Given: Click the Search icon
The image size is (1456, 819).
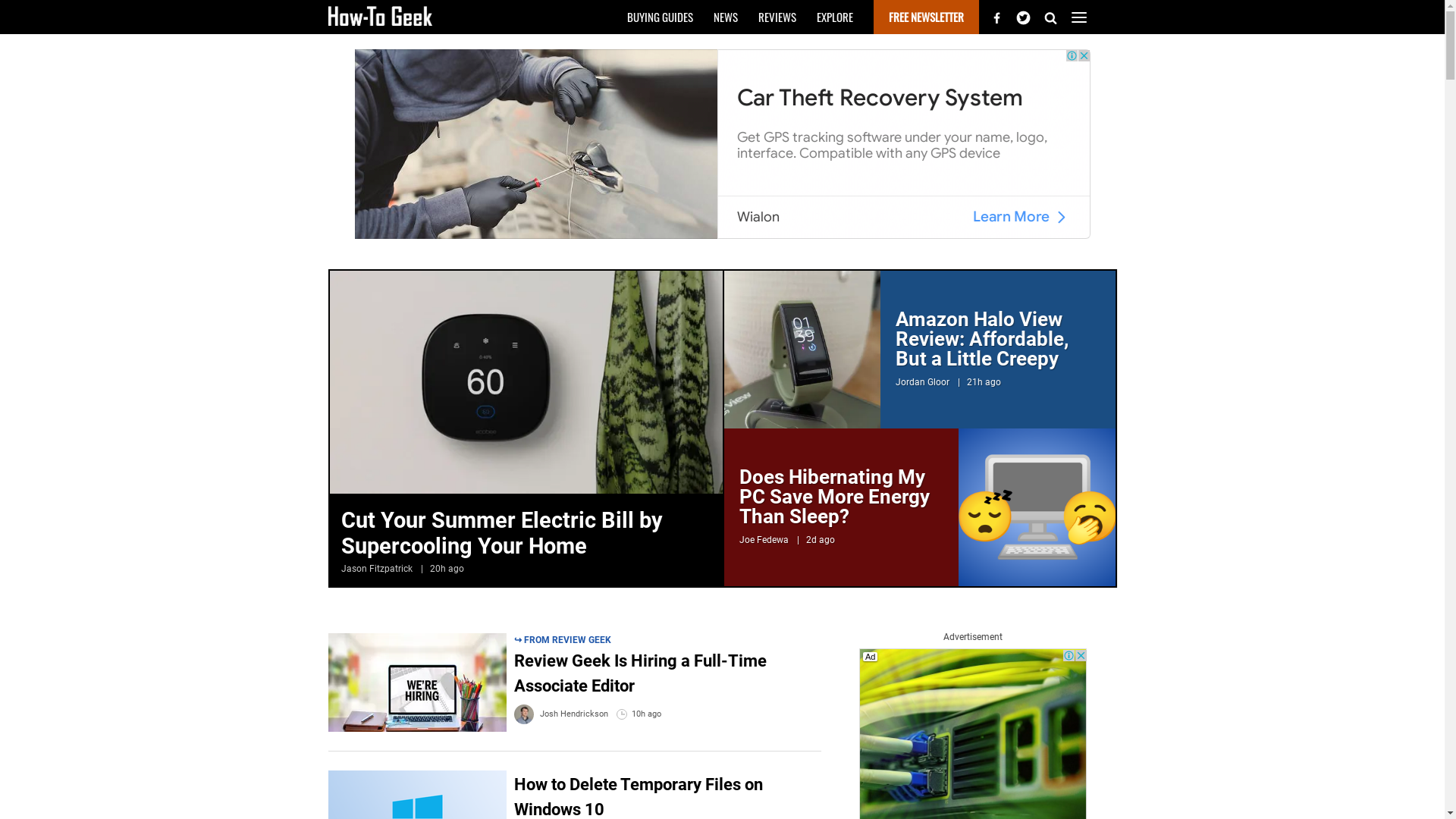Looking at the screenshot, I should [x=1050, y=17].
